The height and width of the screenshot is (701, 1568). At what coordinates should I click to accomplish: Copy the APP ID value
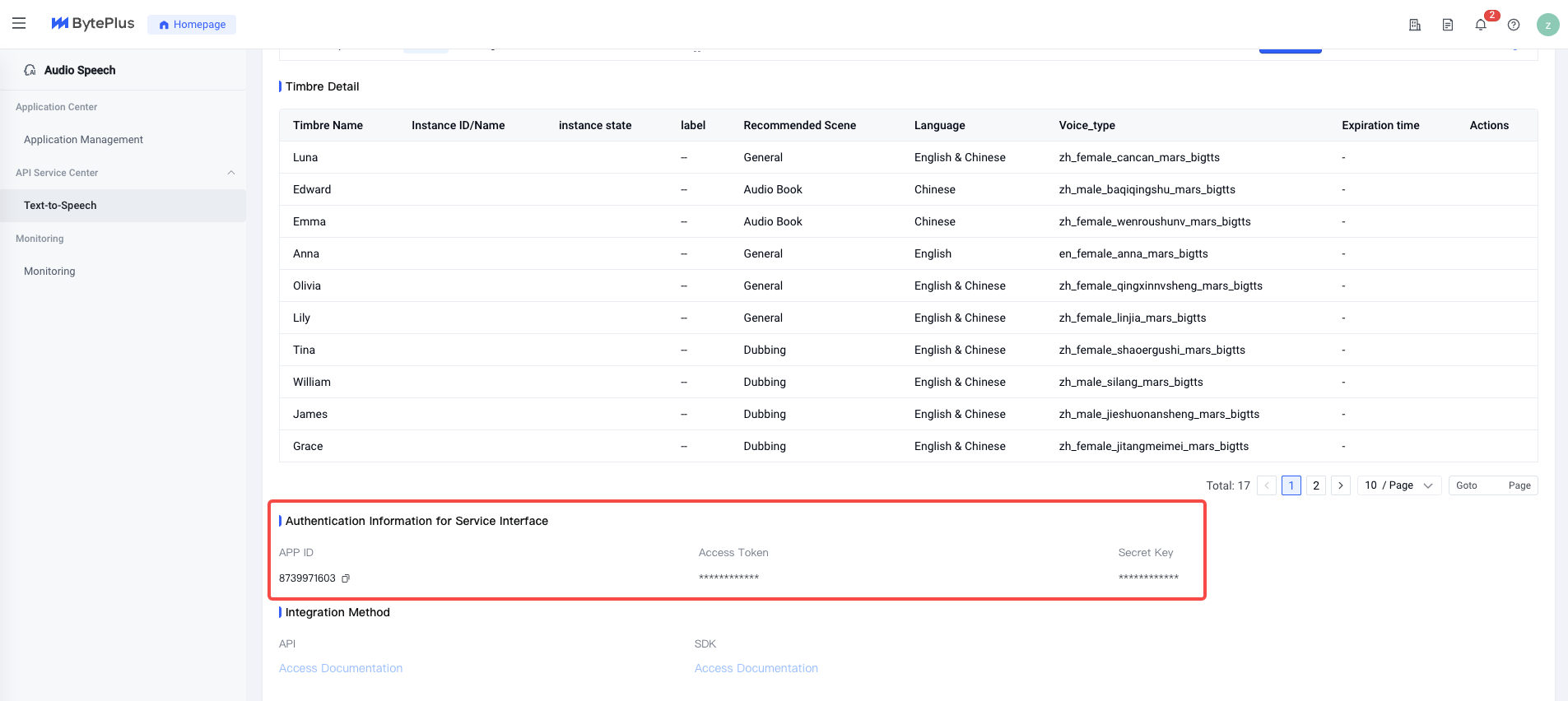pyautogui.click(x=346, y=578)
